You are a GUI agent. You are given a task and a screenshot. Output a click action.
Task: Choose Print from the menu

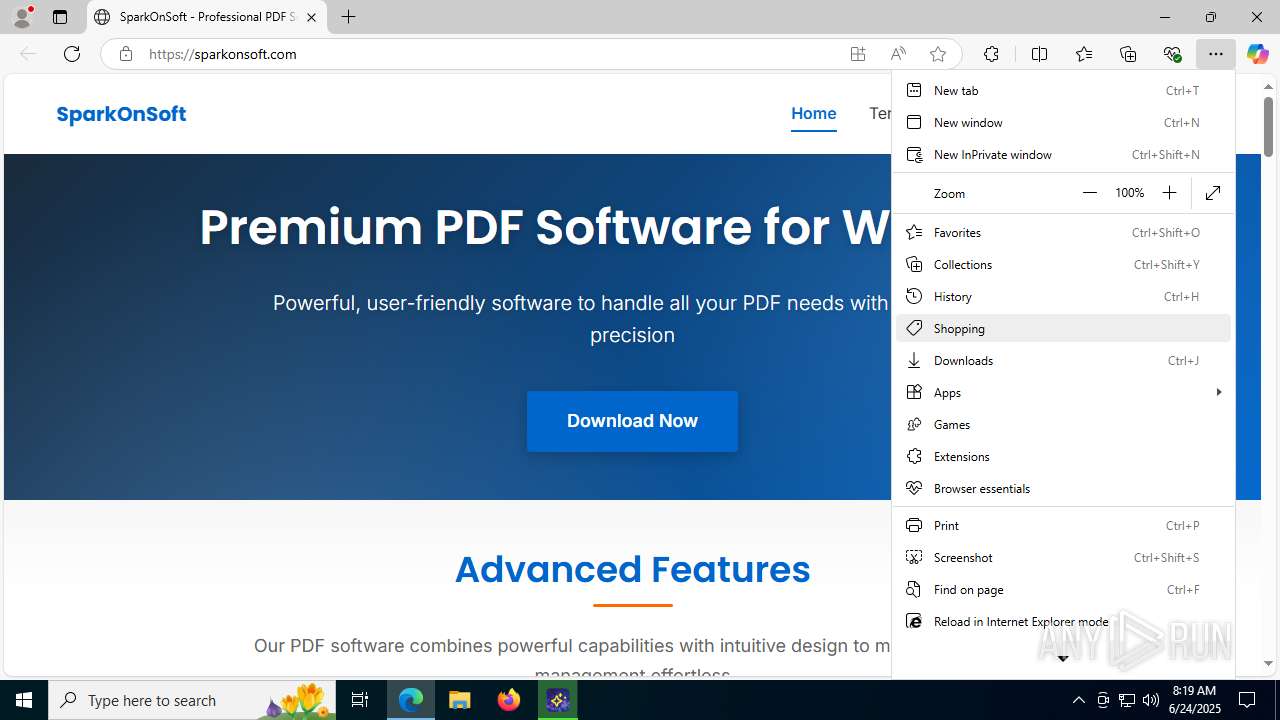1063,525
